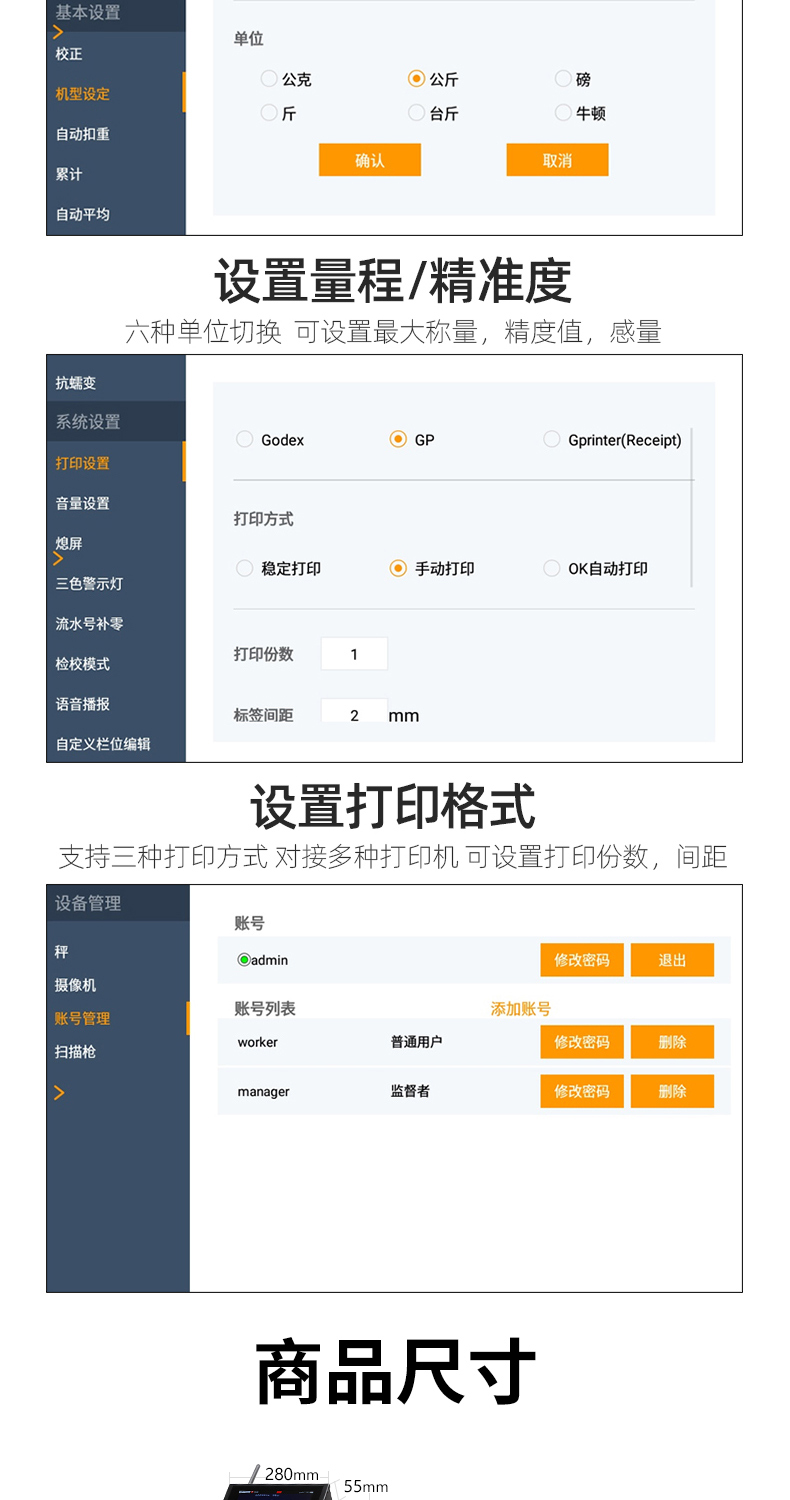
Task: Open 熄屏 in the sidebar
Action: 69,543
